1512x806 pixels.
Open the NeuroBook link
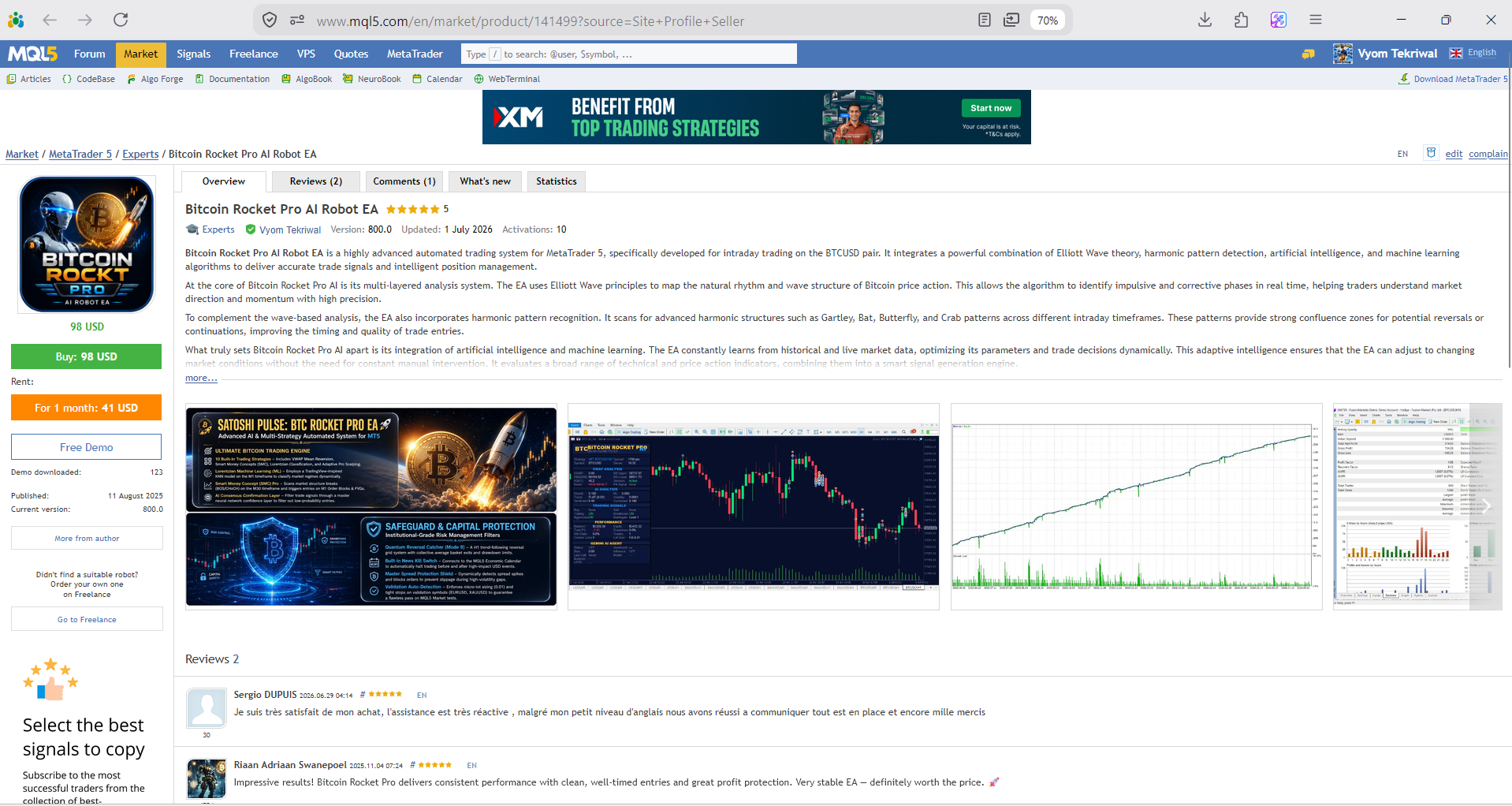coord(372,79)
